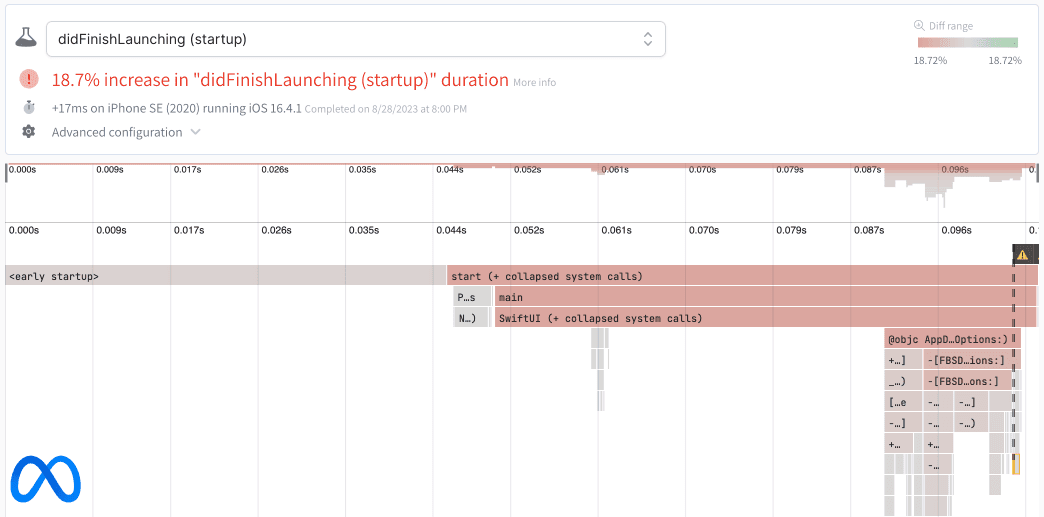Screen dimensions: 1044x517
Task: Click the yellow warning triangle marker
Action: coord(1021,255)
